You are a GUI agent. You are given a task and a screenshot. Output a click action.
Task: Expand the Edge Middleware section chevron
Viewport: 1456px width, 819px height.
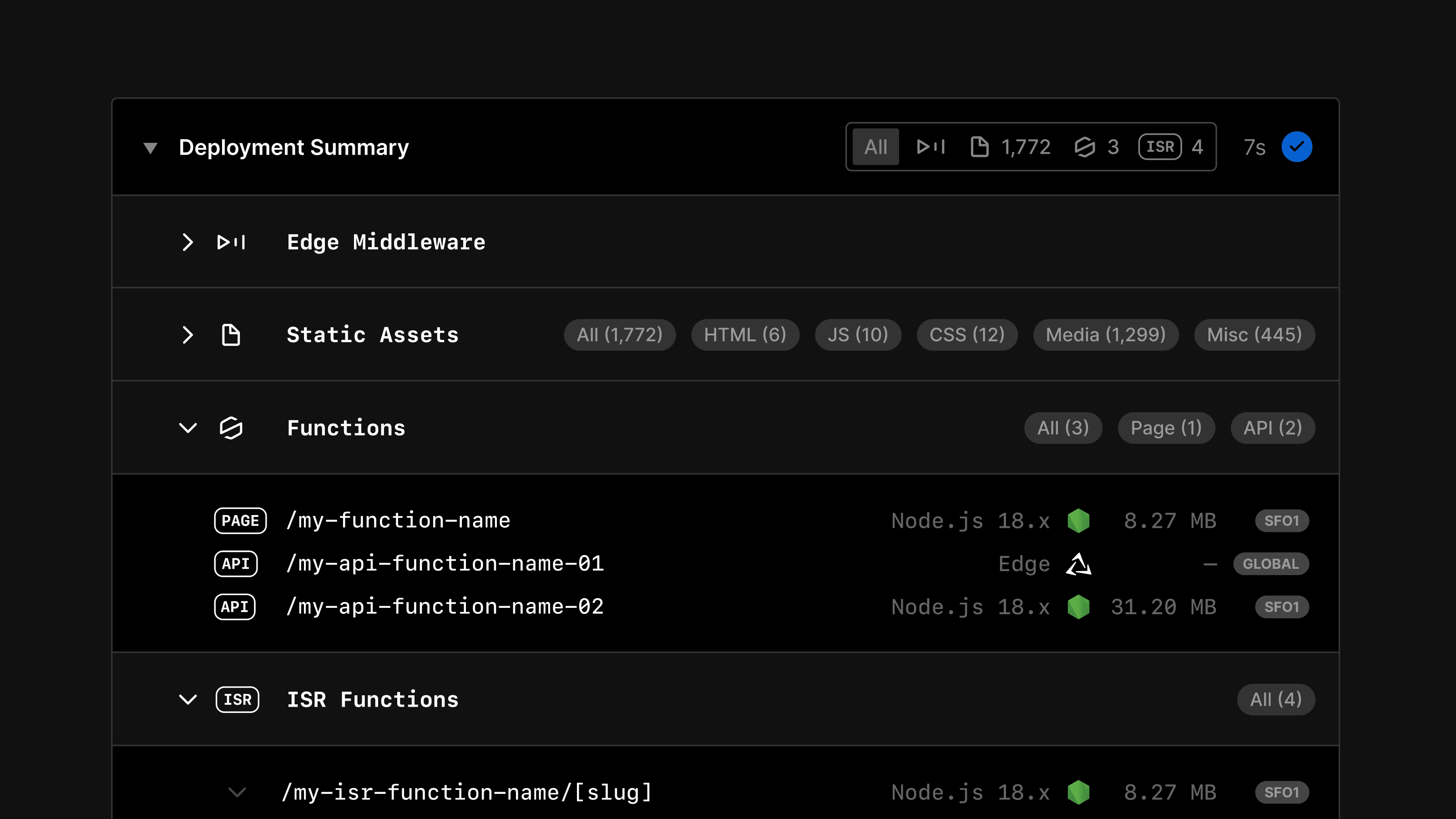[188, 242]
